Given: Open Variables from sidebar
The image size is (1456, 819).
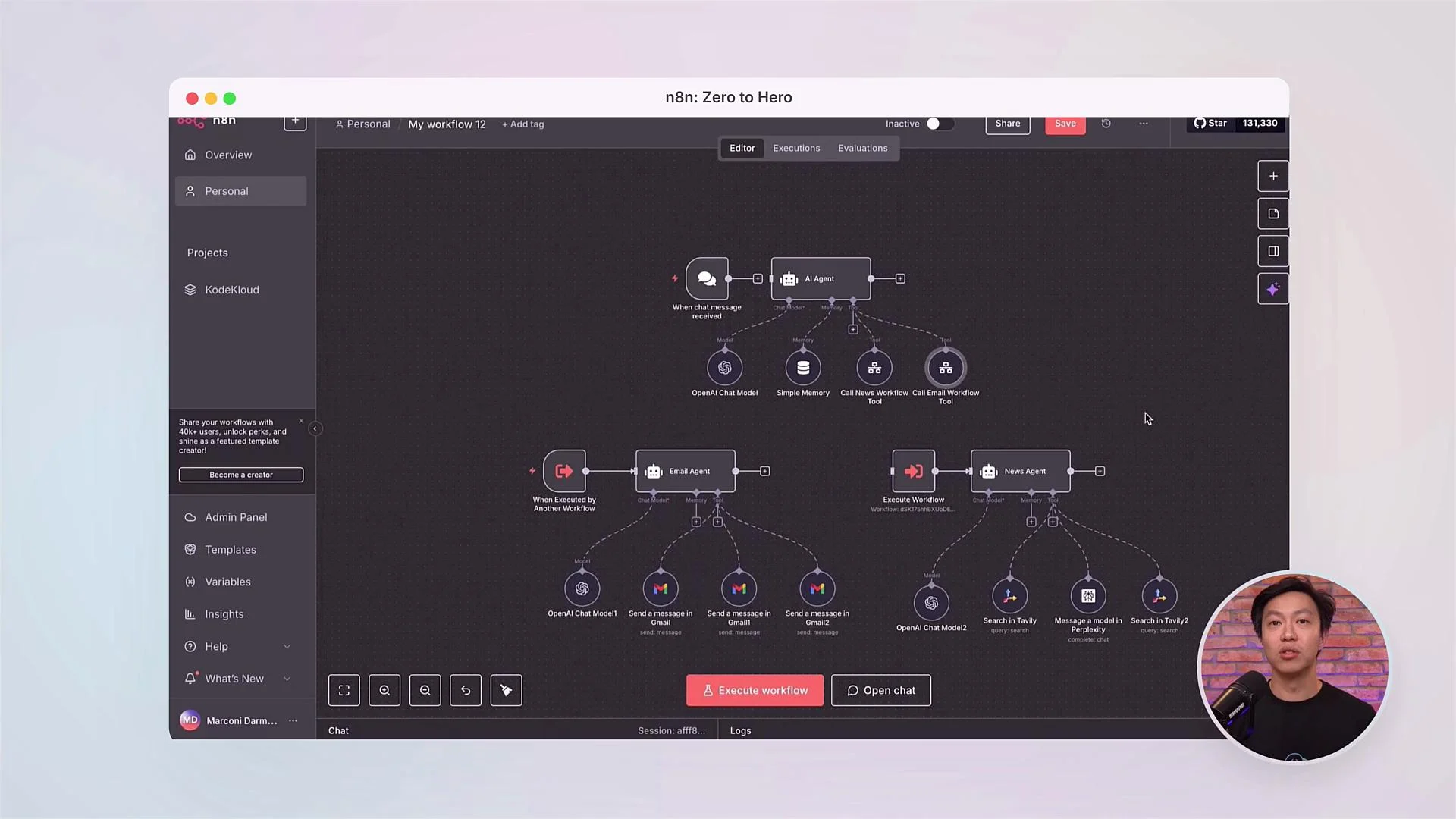Looking at the screenshot, I should coord(241,582).
